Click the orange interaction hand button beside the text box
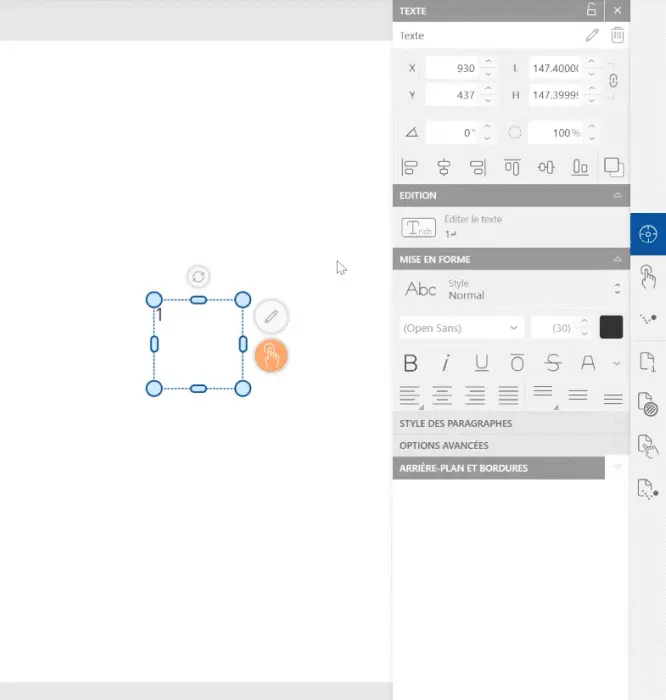The image size is (666, 700). (271, 354)
